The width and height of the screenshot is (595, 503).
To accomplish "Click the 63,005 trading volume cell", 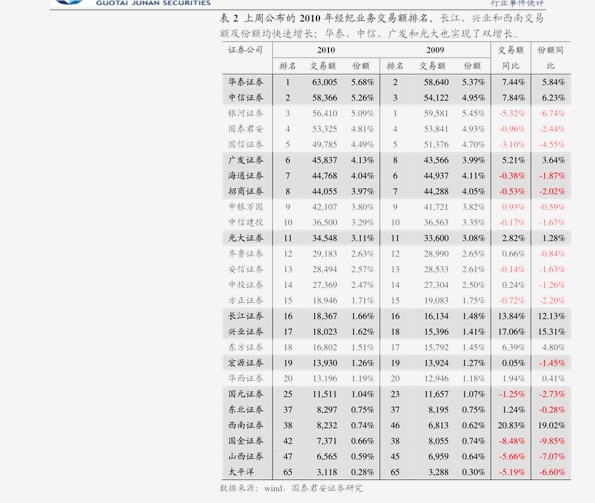I will 324,82.
